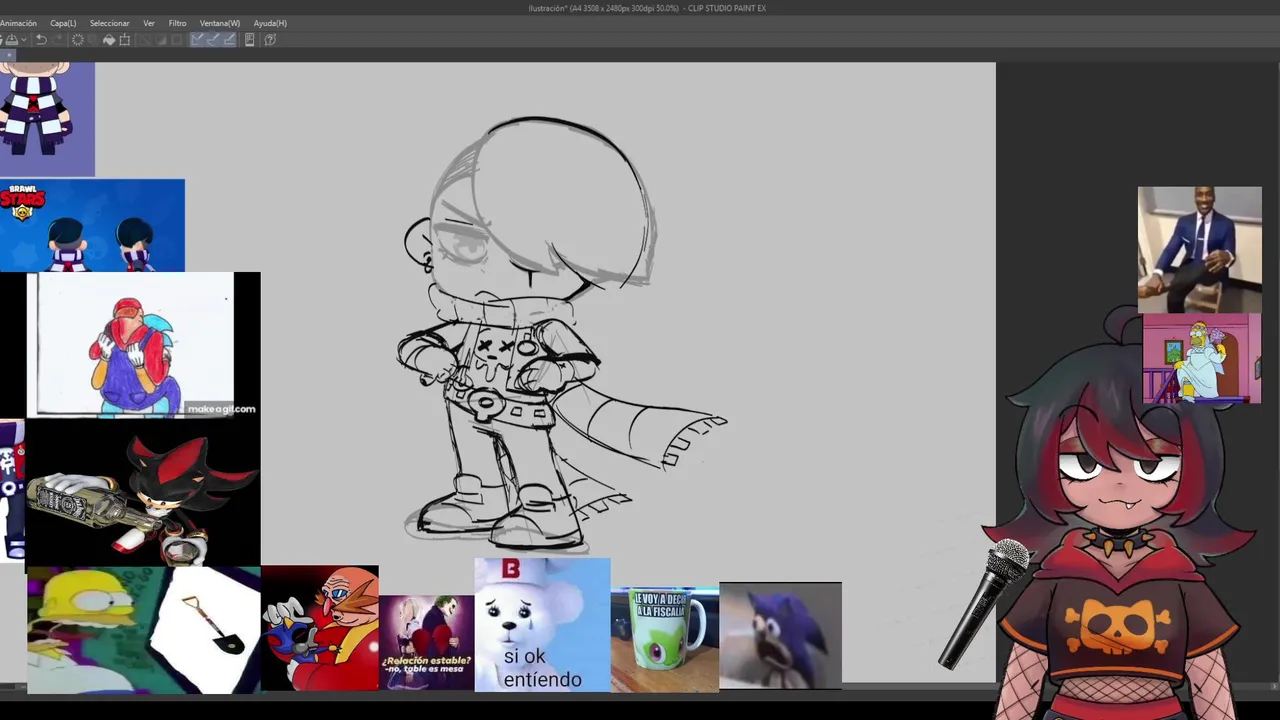The image size is (1280, 720).
Task: Click the help question mark icon
Action: [270, 40]
